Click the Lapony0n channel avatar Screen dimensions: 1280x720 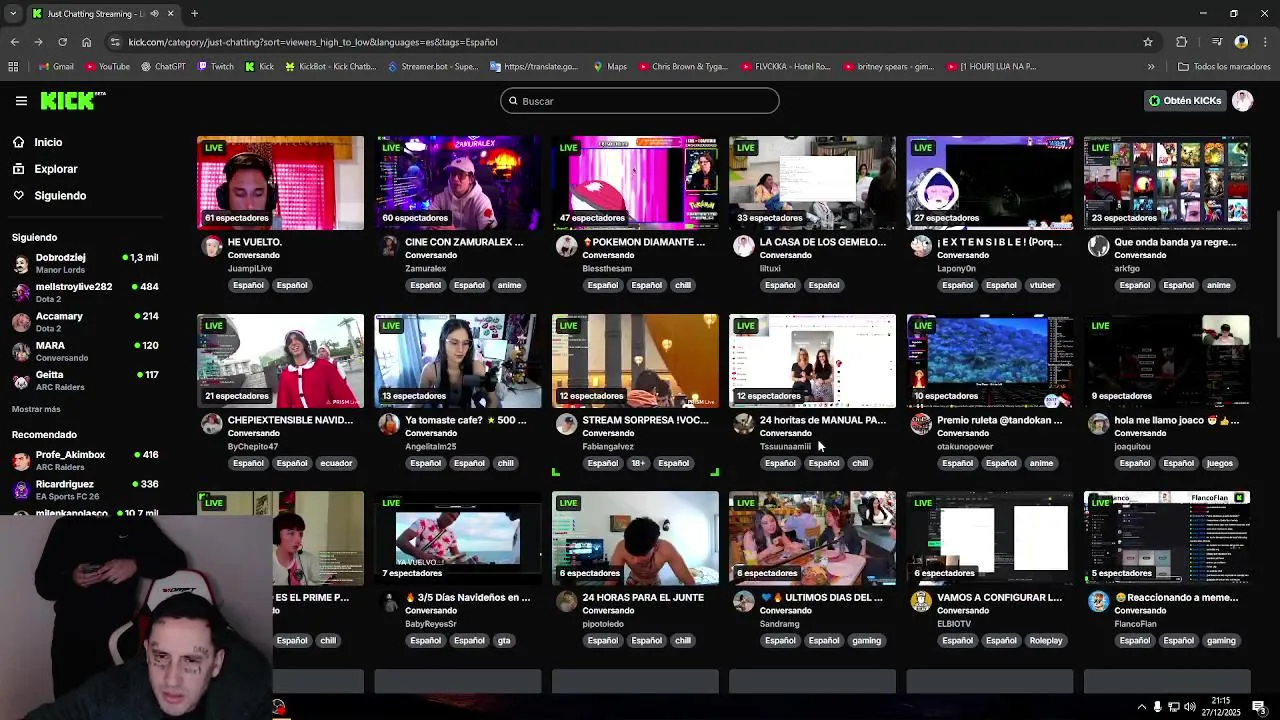pos(921,246)
